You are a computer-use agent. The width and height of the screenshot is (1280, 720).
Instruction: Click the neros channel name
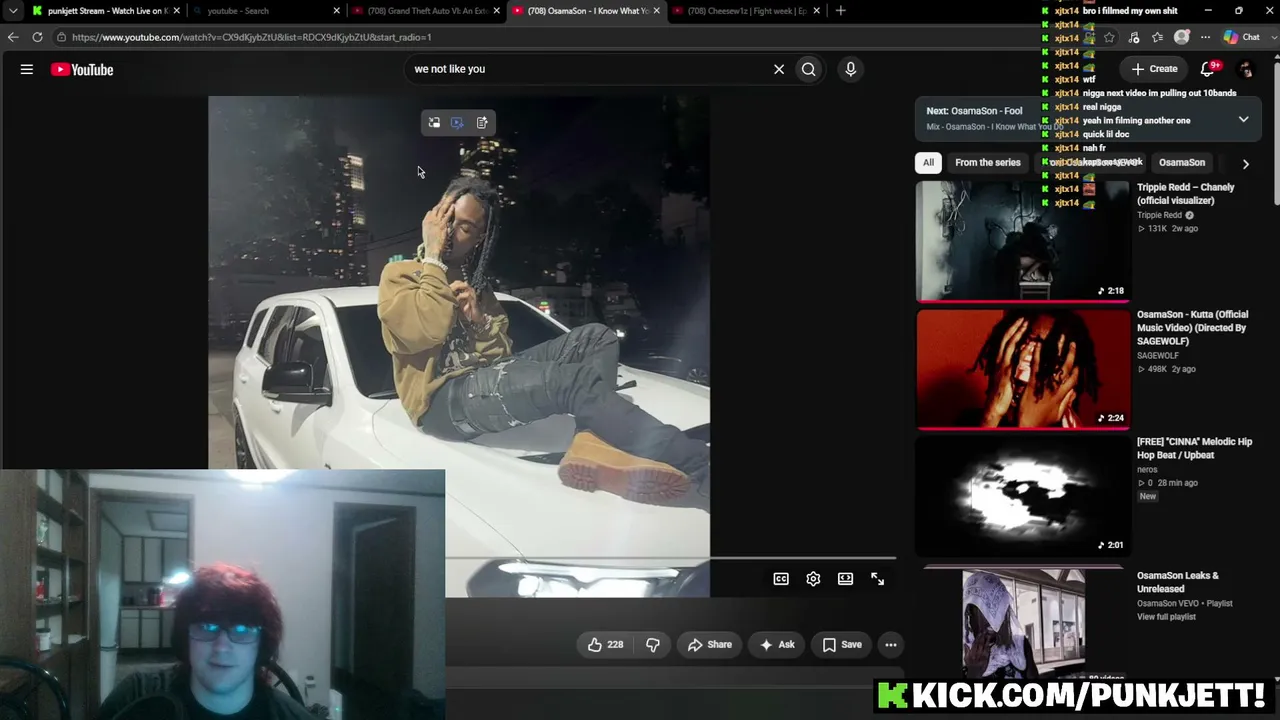pos(1147,469)
